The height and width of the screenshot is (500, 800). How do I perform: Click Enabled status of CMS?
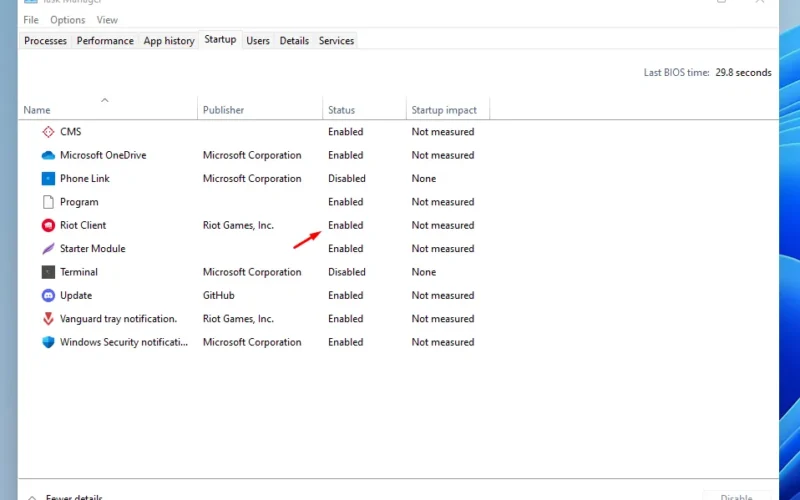[x=345, y=132]
